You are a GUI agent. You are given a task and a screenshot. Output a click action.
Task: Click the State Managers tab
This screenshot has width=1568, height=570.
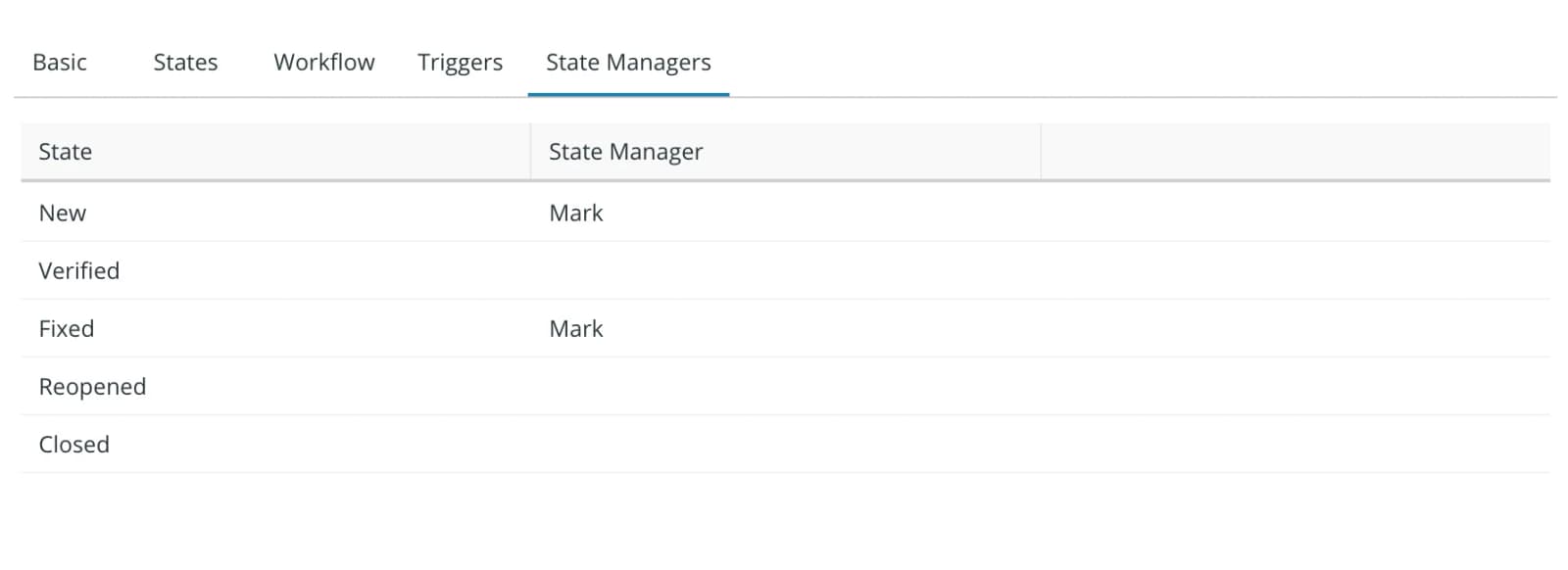[628, 63]
